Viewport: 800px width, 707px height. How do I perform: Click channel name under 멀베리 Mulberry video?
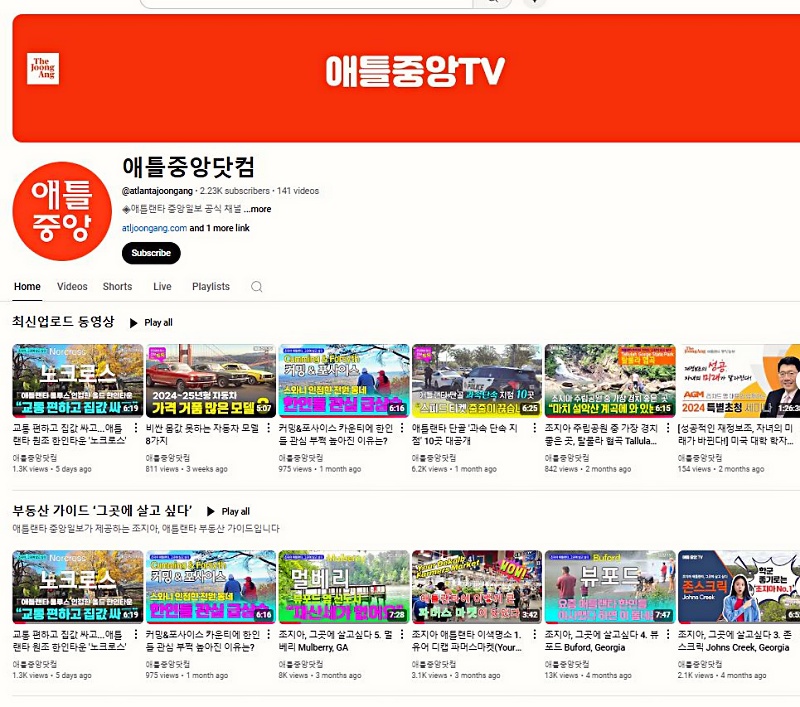tap(301, 664)
